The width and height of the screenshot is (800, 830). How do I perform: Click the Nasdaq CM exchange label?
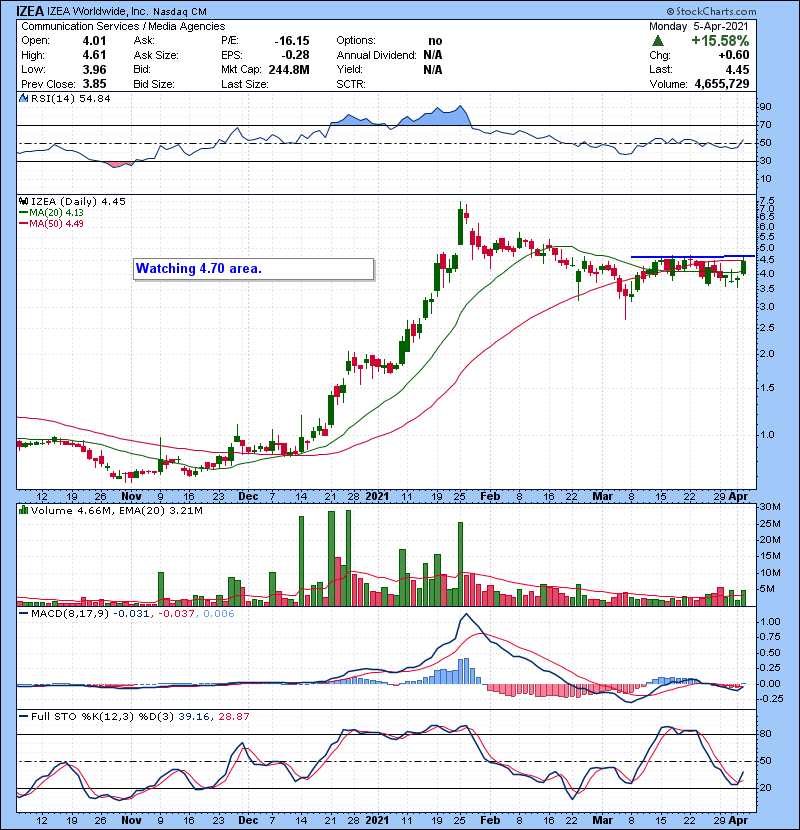click(x=180, y=12)
